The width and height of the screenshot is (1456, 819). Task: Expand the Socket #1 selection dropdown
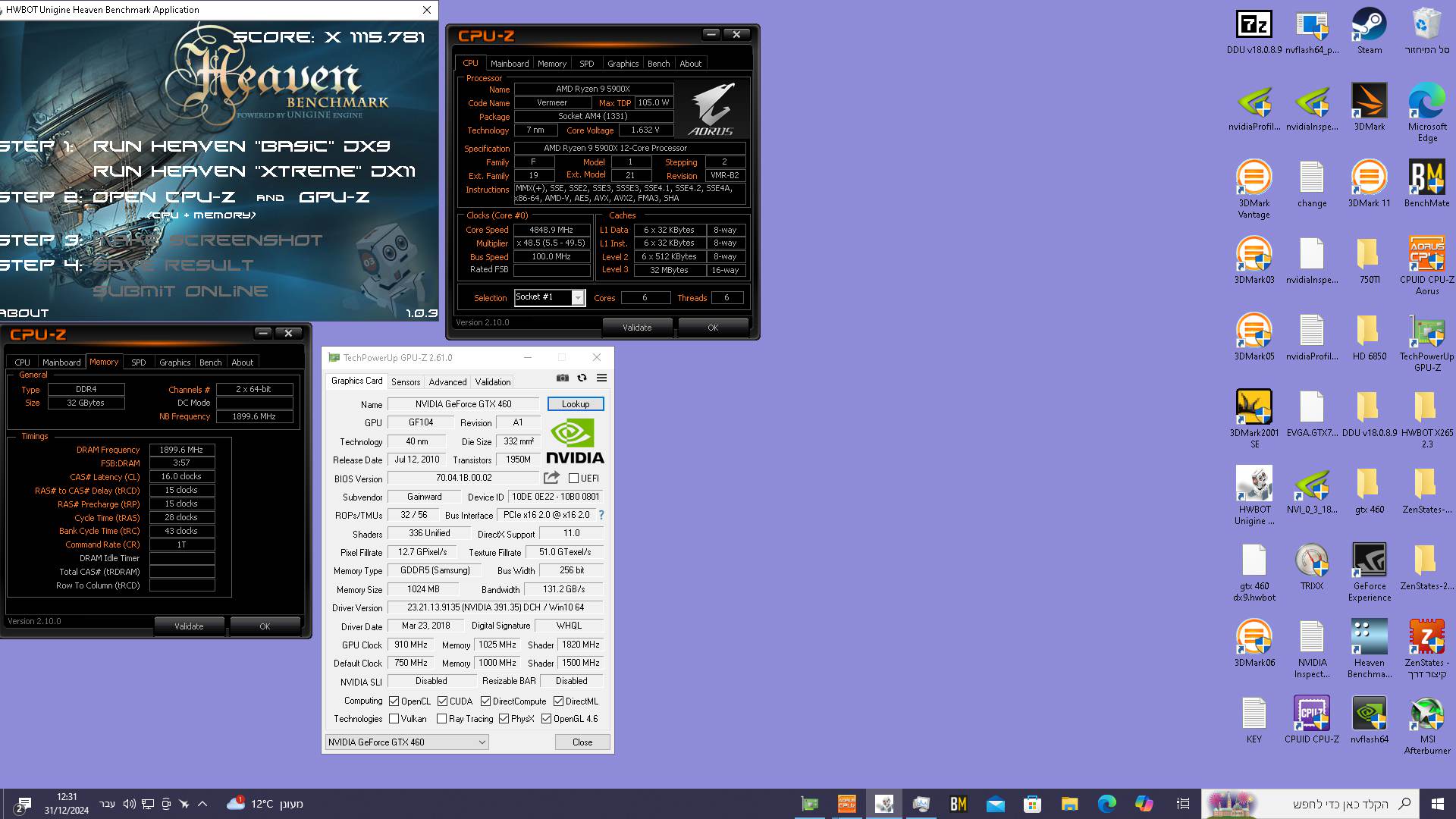tap(578, 298)
